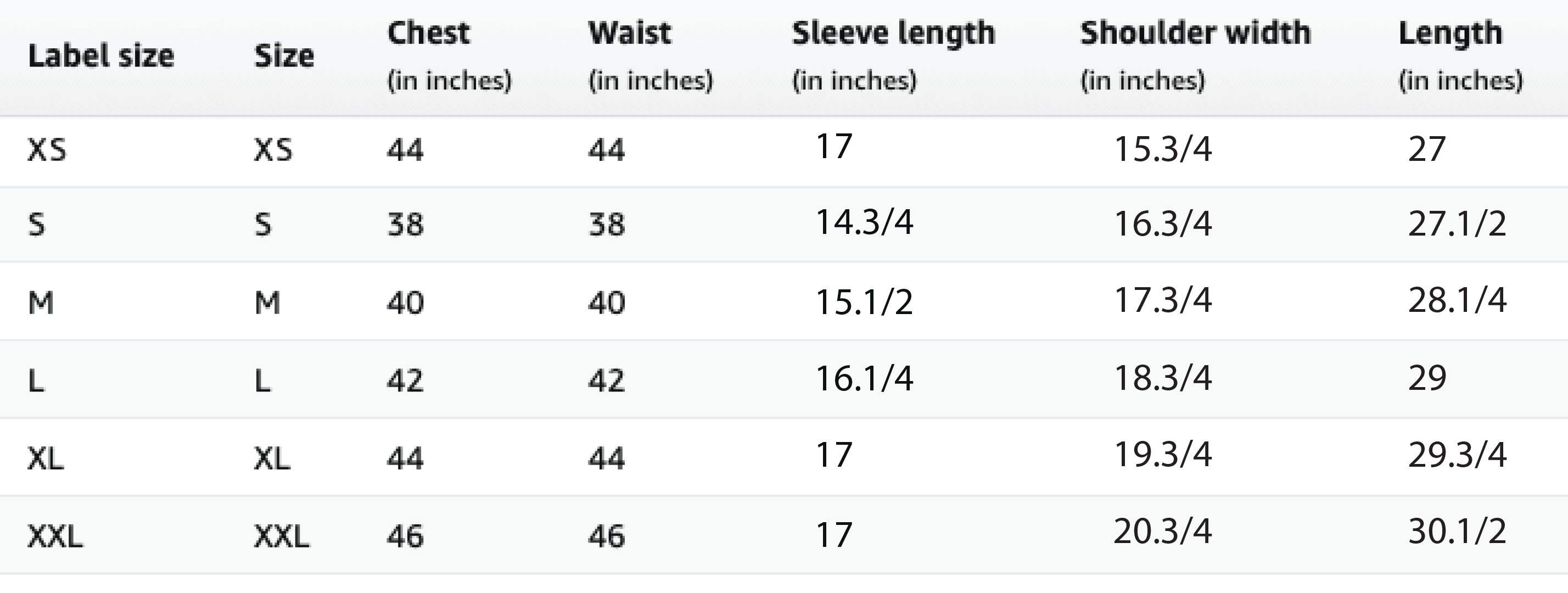Click length 30.1/2 in XXL row
1568x593 pixels.
[x=1457, y=532]
